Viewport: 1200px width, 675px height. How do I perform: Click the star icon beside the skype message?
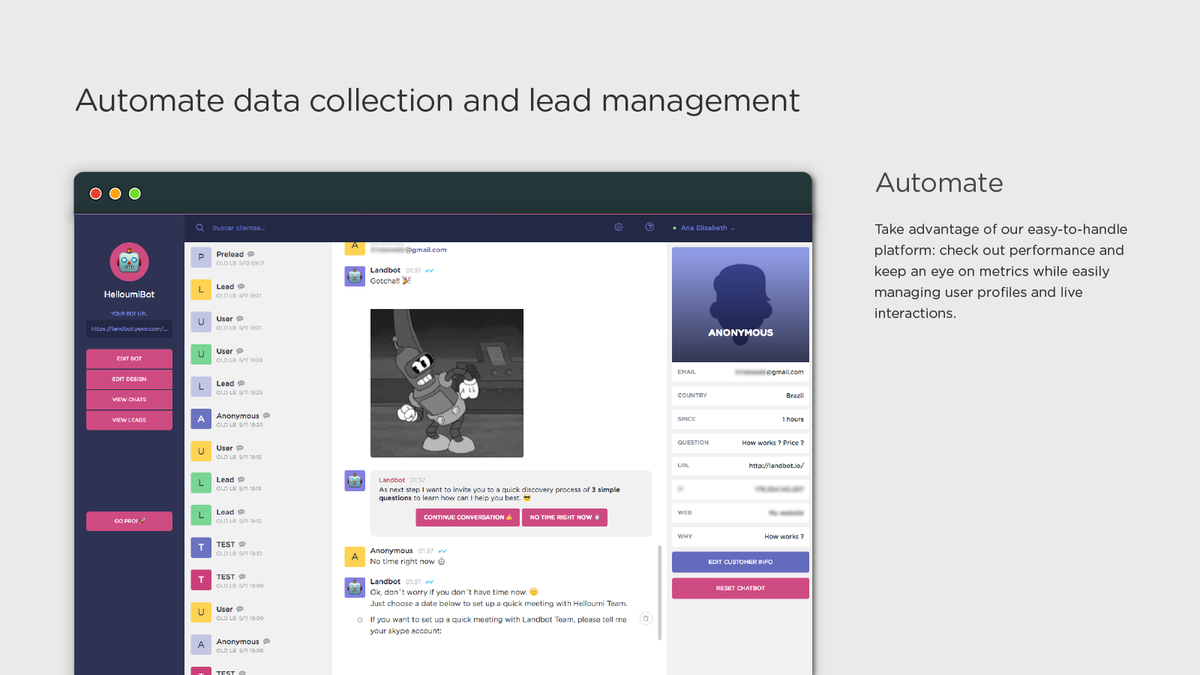pos(360,620)
